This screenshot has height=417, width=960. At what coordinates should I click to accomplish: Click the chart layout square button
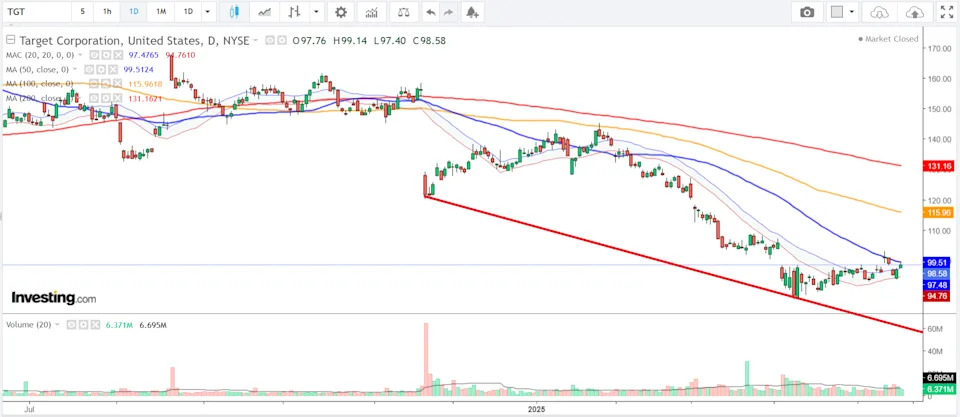(836, 12)
